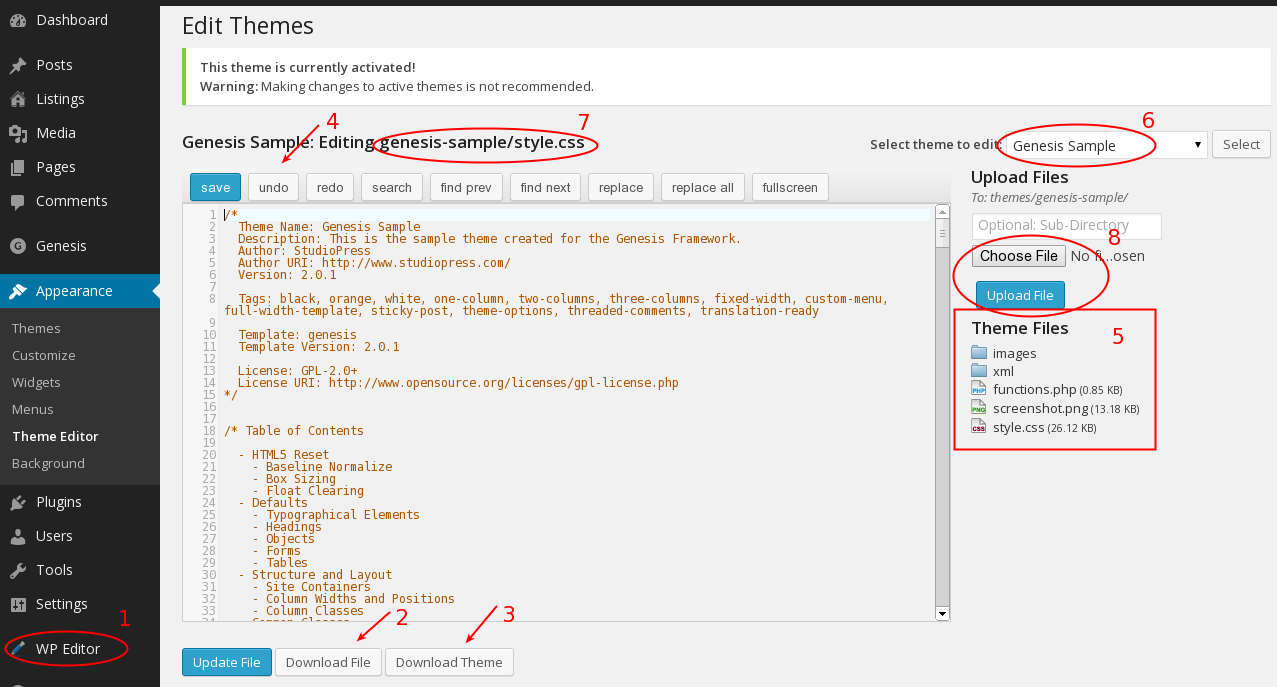Open the images folder under Theme Files
Image resolution: width=1277 pixels, height=687 pixels.
click(x=978, y=352)
